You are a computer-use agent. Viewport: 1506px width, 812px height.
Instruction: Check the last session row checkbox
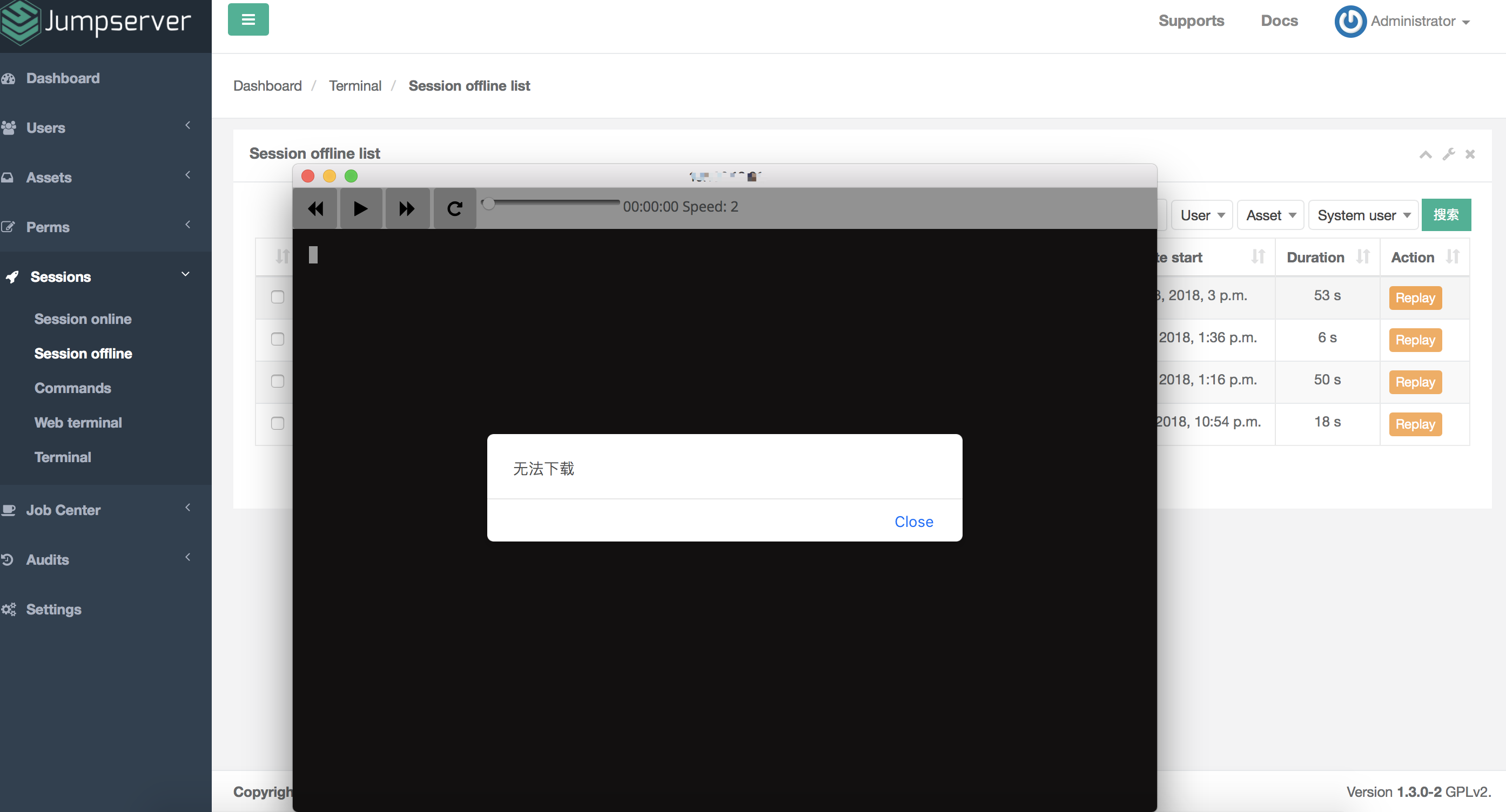[277, 424]
